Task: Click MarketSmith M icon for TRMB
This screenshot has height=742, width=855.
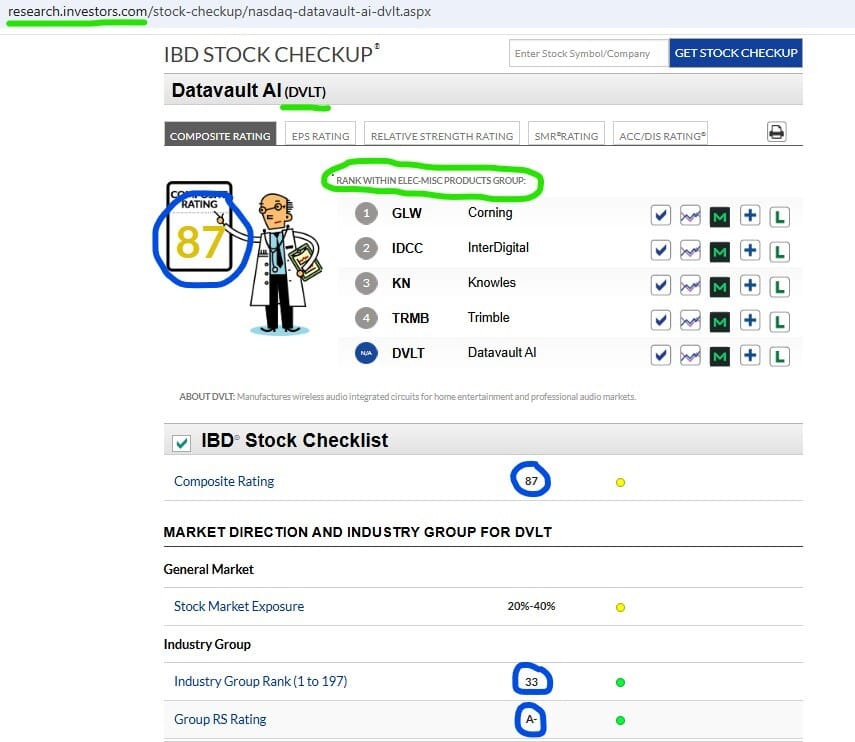Action: click(720, 322)
